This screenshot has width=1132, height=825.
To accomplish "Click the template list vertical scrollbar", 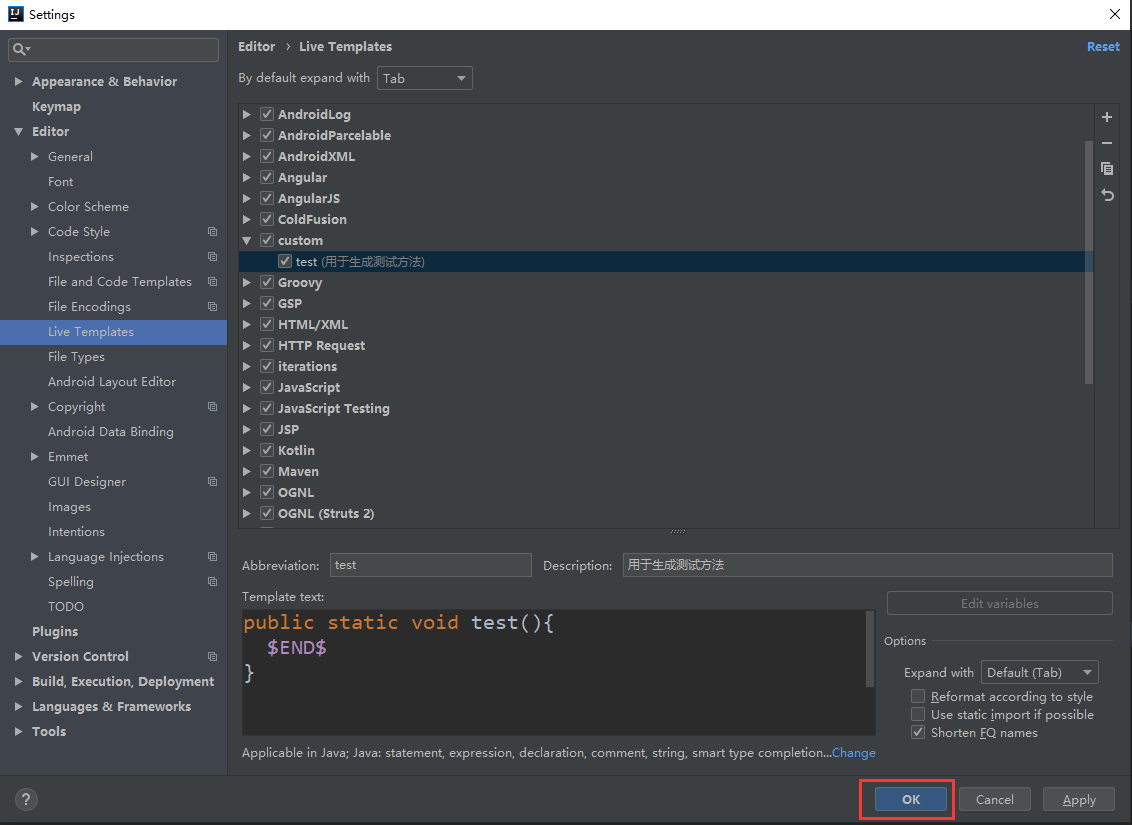I will pos(1089,262).
